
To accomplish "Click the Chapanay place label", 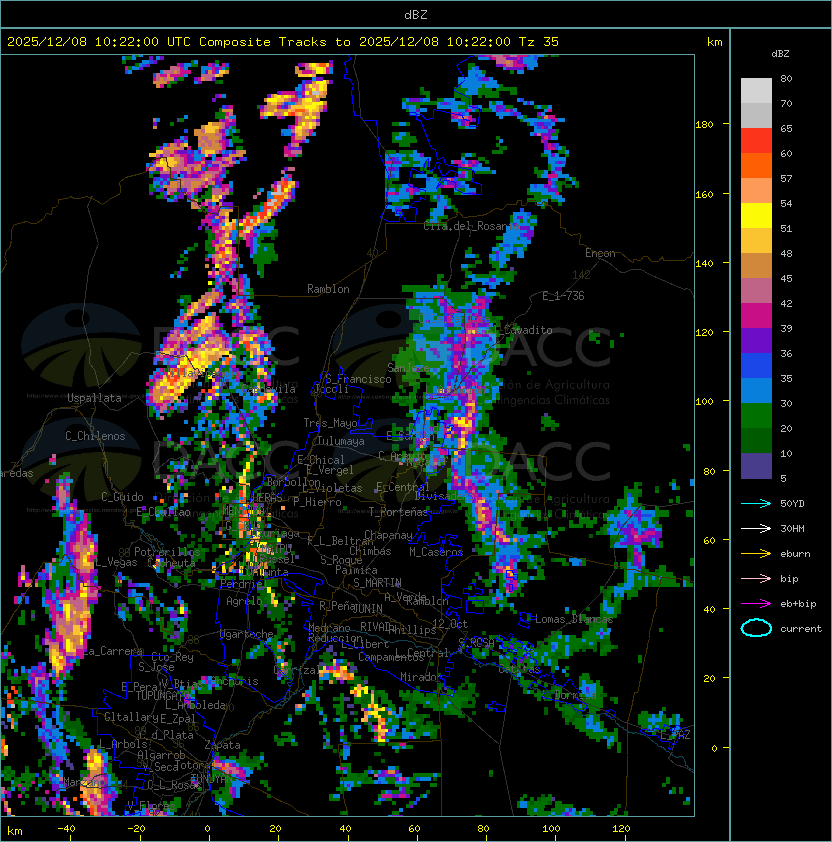I will 388,535.
